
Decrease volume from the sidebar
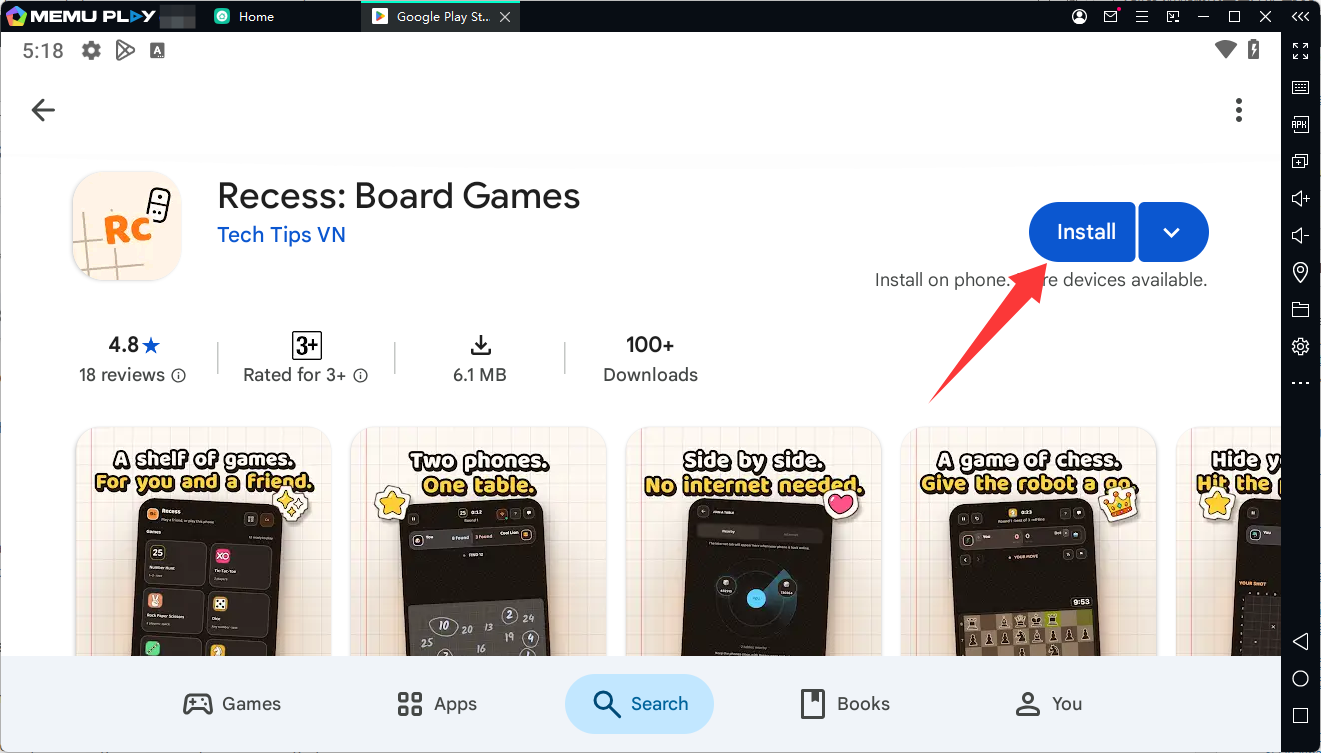pos(1300,235)
